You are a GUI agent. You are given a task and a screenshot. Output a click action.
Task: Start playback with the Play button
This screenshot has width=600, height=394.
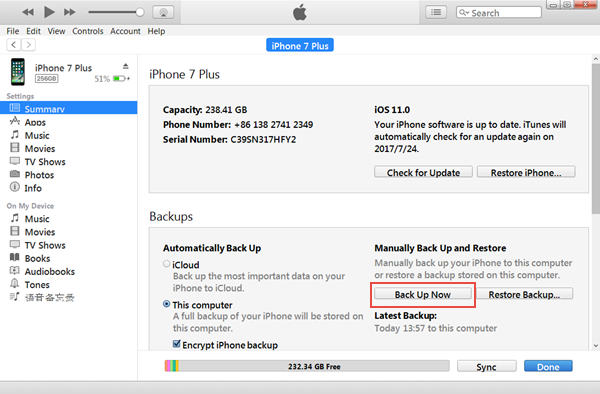49,12
